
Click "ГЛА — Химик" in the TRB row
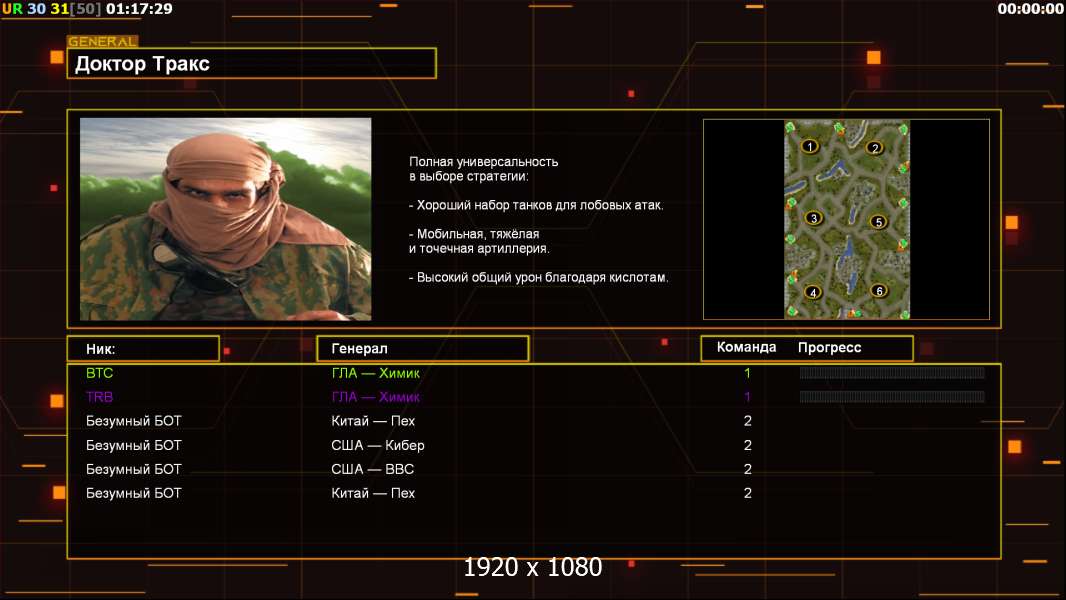(x=375, y=397)
